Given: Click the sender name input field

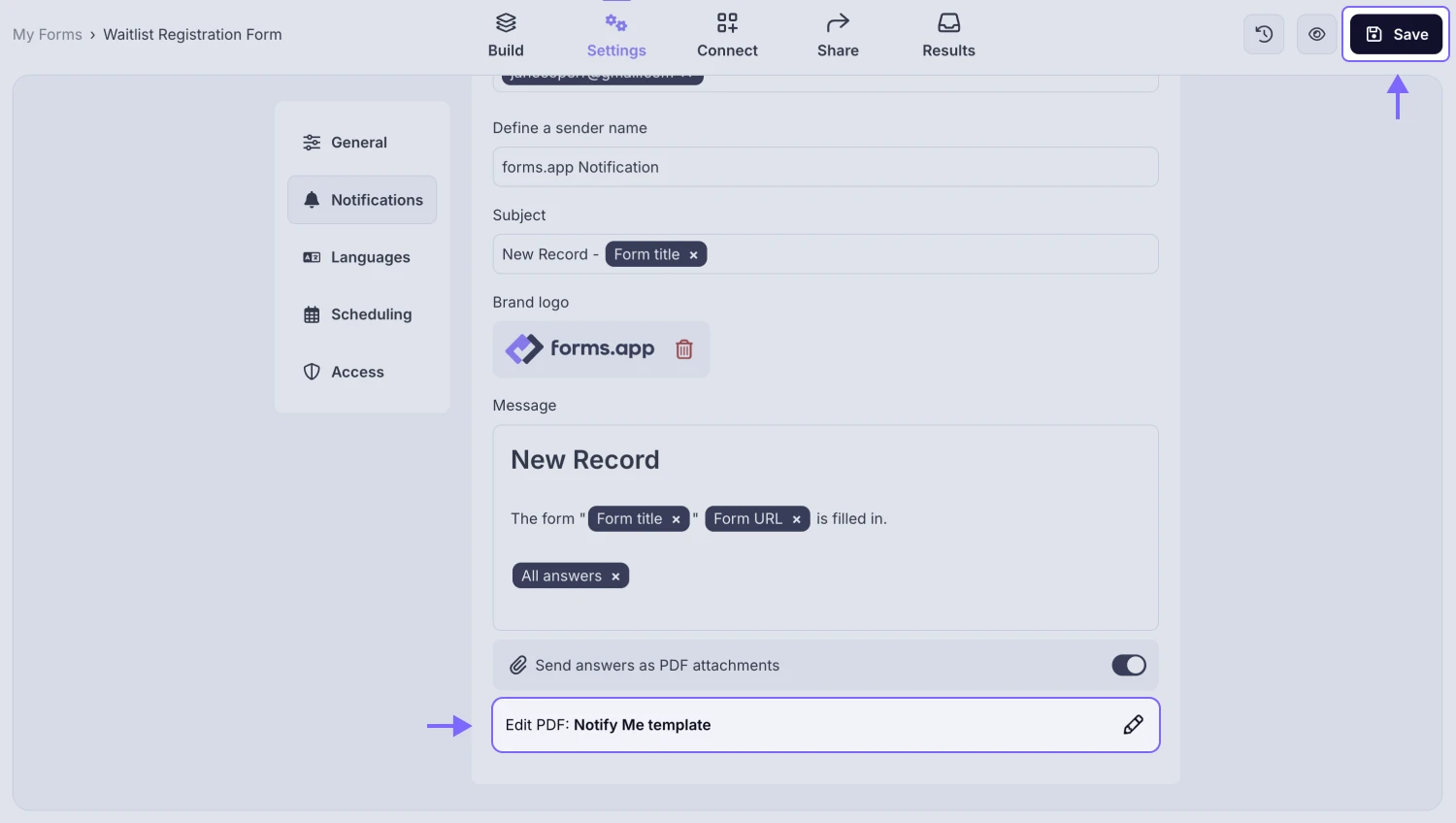Looking at the screenshot, I should point(825,167).
